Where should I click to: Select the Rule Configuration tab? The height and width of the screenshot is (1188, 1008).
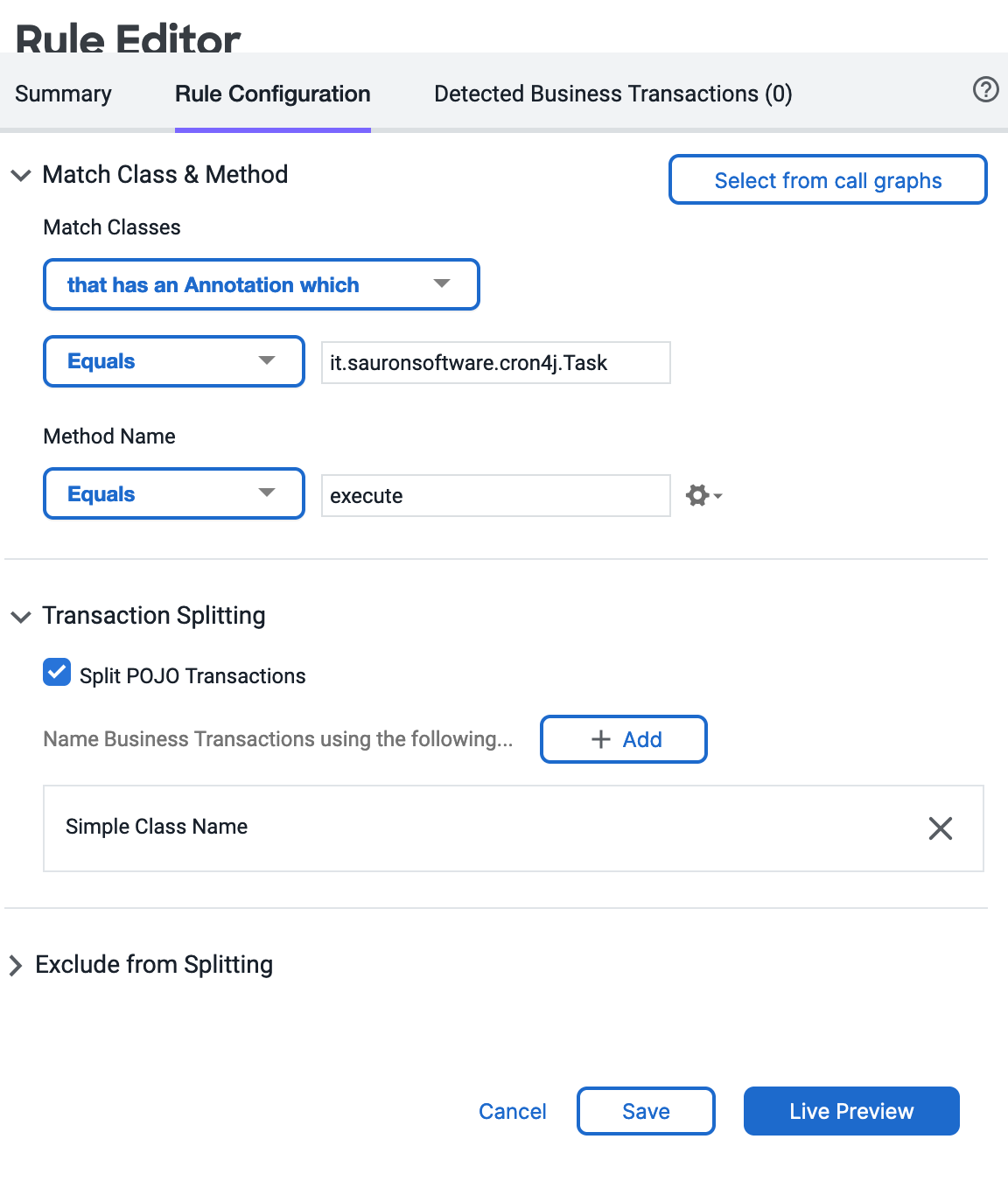(273, 94)
